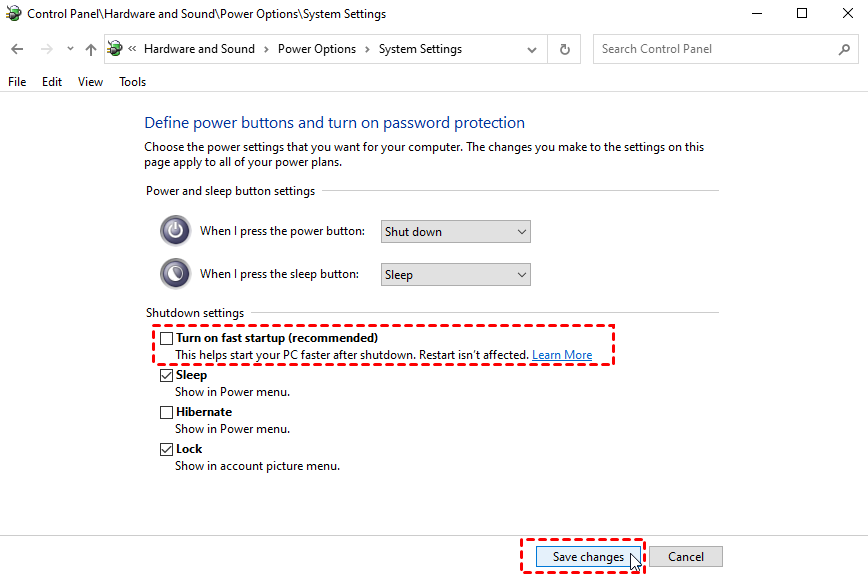This screenshot has height=577, width=868.
Task: Open the sleep button action dropdown
Action: pyautogui.click(x=456, y=275)
